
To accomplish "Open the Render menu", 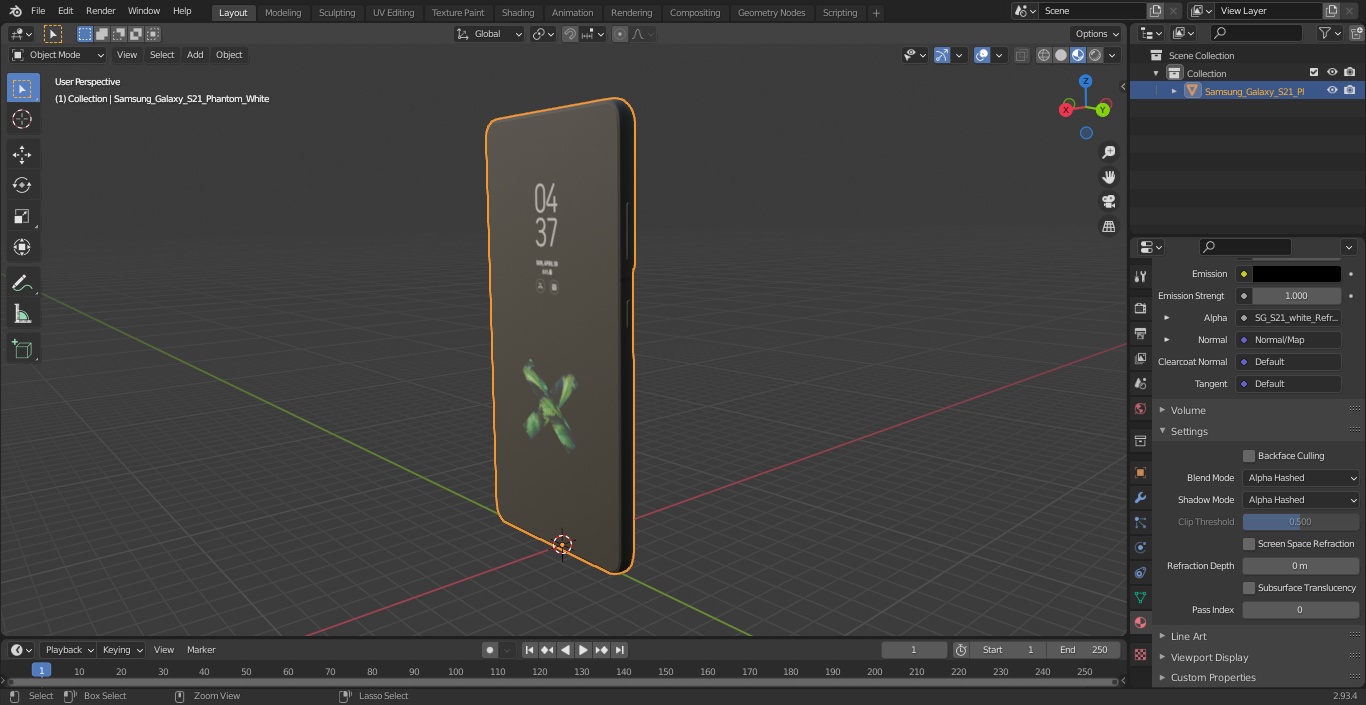I will point(100,11).
